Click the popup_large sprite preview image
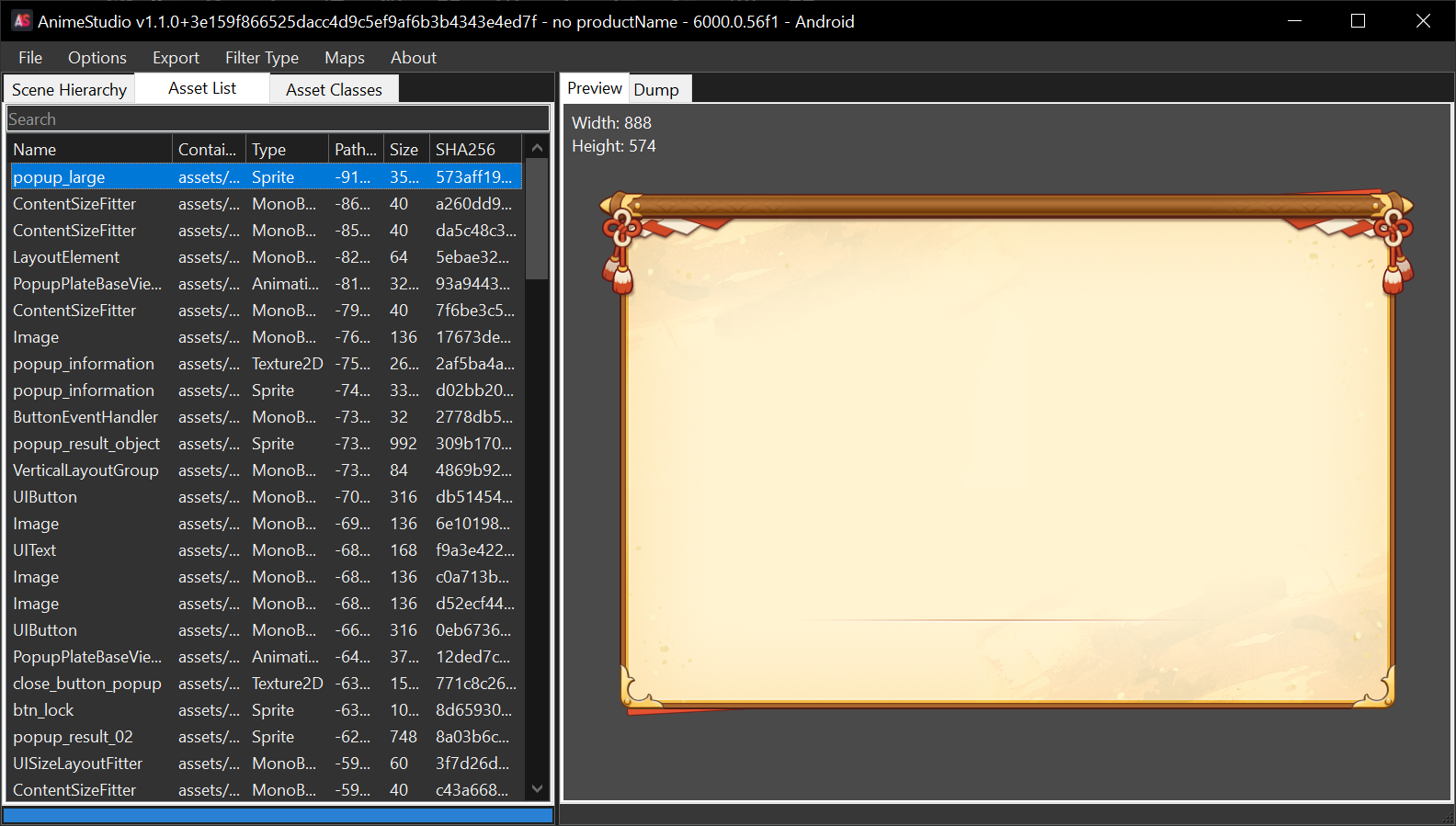Image resolution: width=1456 pixels, height=826 pixels. coord(1007,450)
